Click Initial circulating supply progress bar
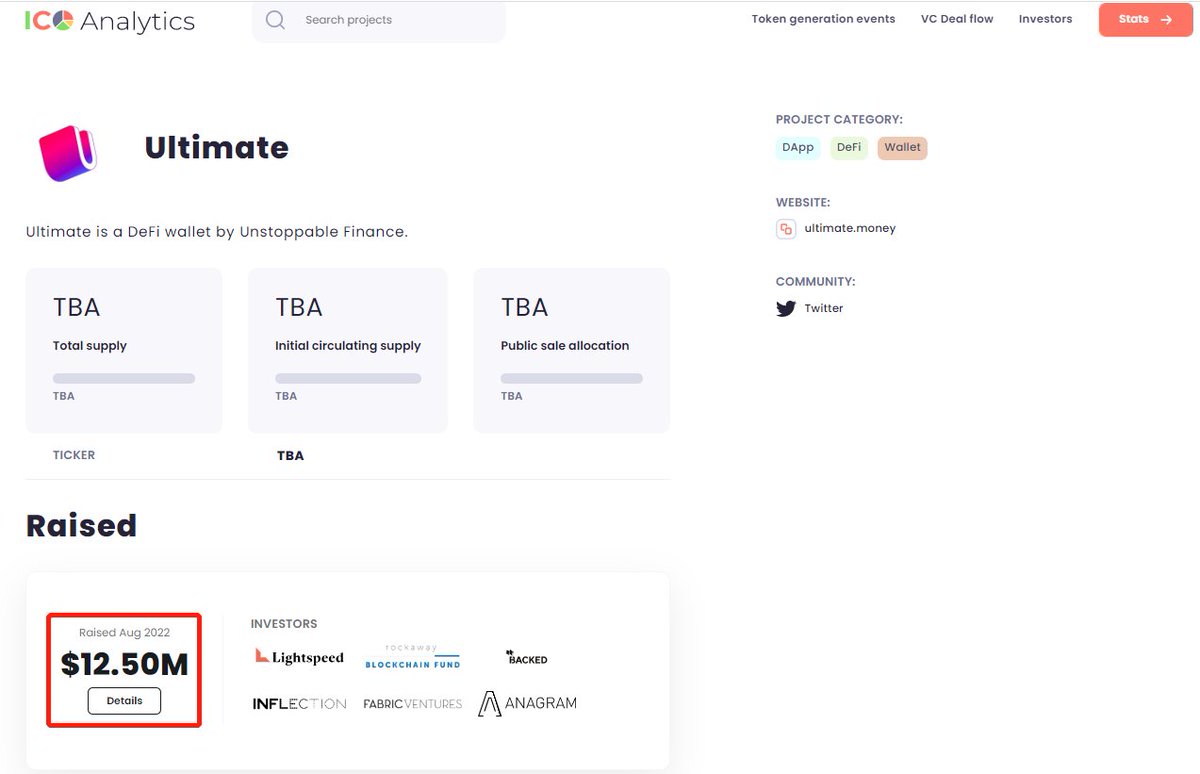1200x774 pixels. [348, 379]
